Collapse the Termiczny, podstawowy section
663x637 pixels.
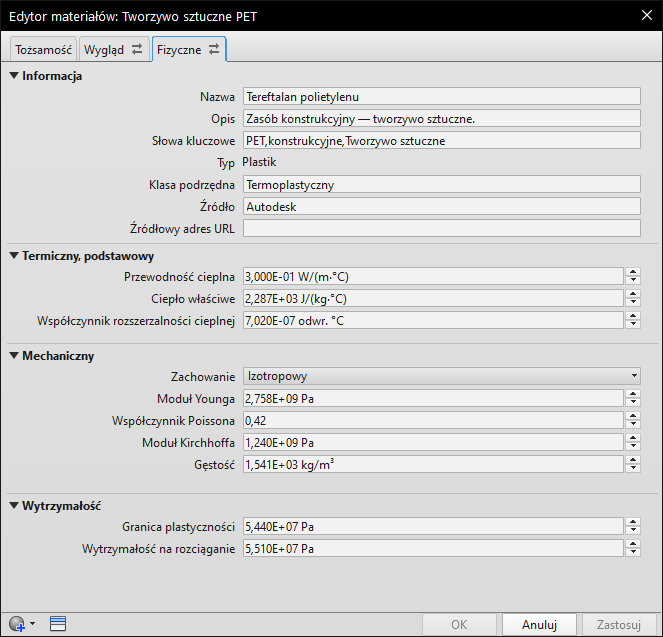[x=14, y=256]
